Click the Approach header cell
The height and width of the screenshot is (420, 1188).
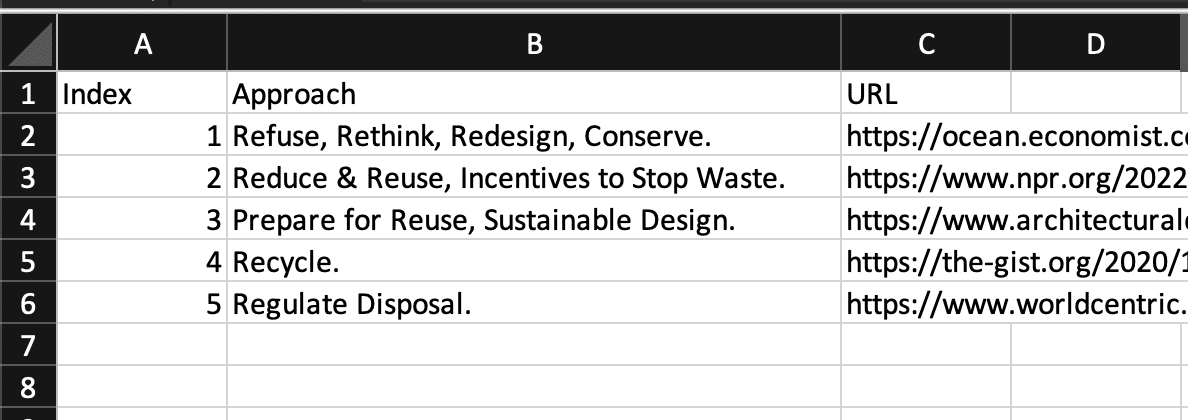(x=534, y=94)
